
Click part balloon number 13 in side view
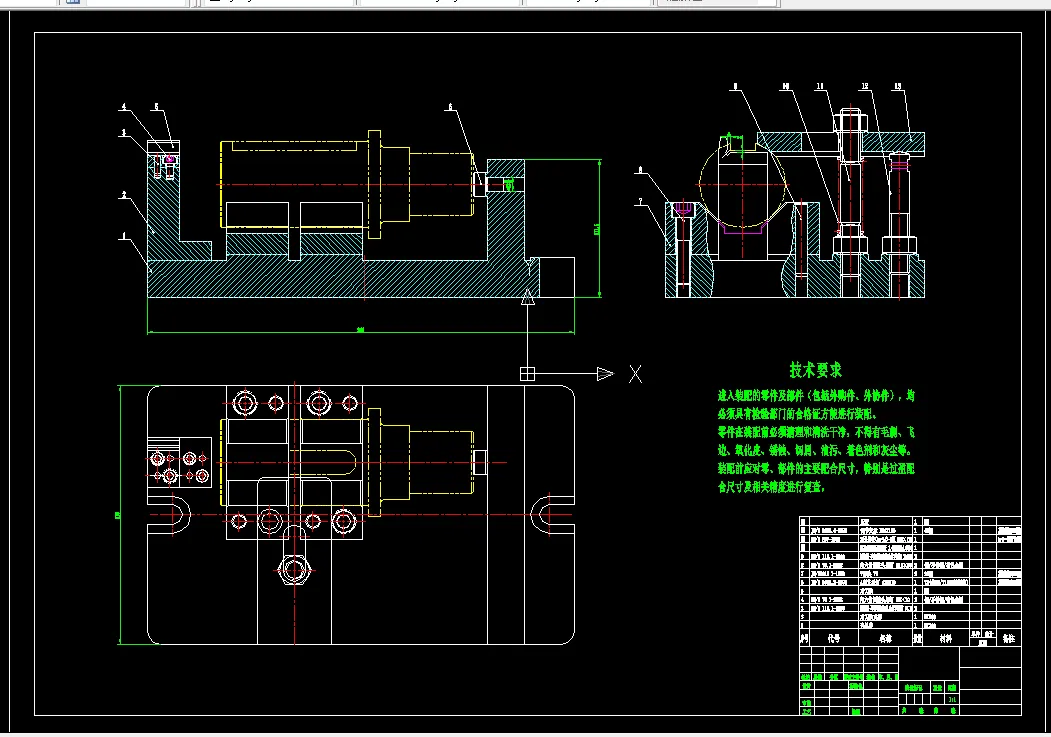(x=898, y=86)
